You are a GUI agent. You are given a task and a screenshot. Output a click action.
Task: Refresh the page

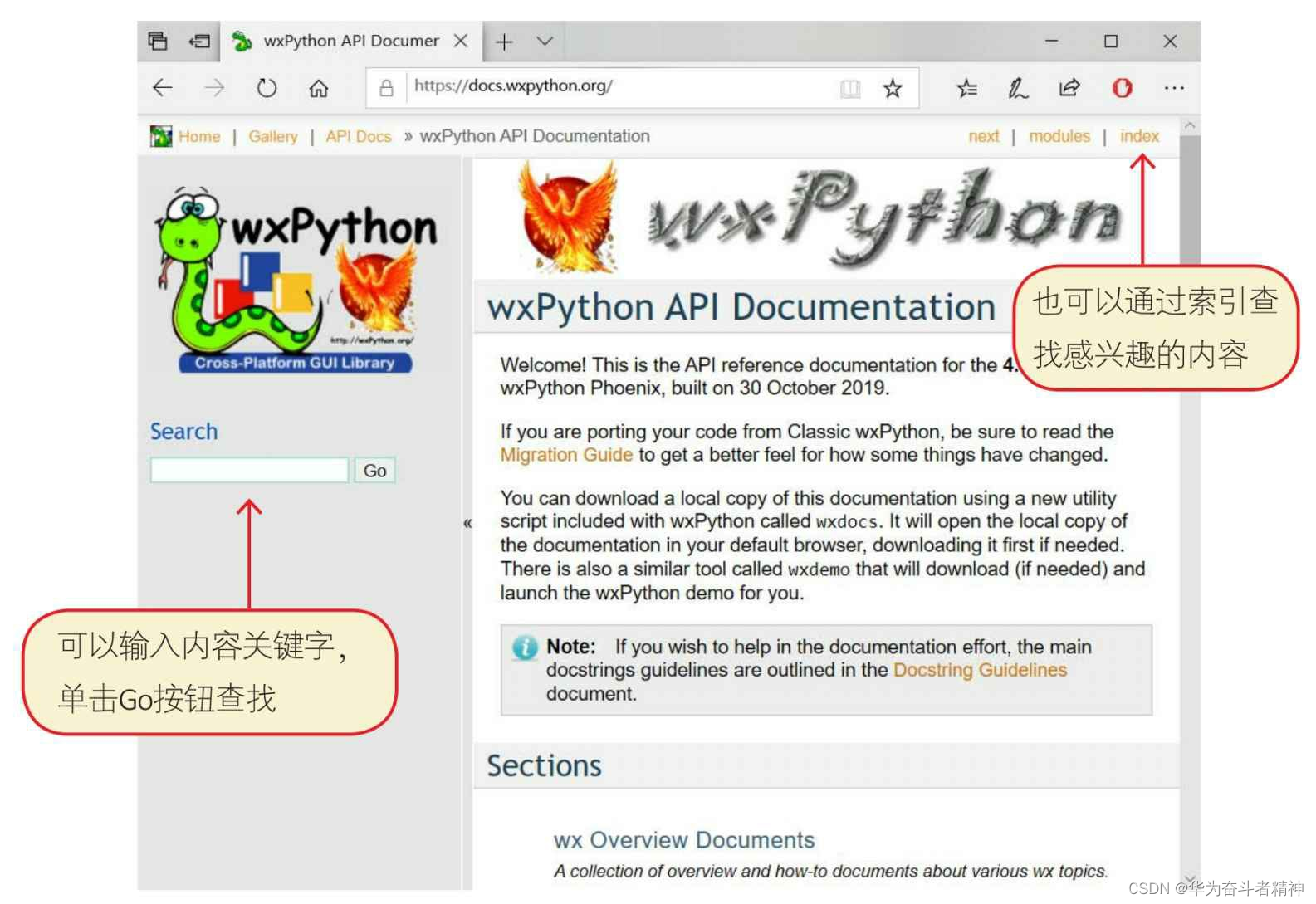pyautogui.click(x=267, y=87)
